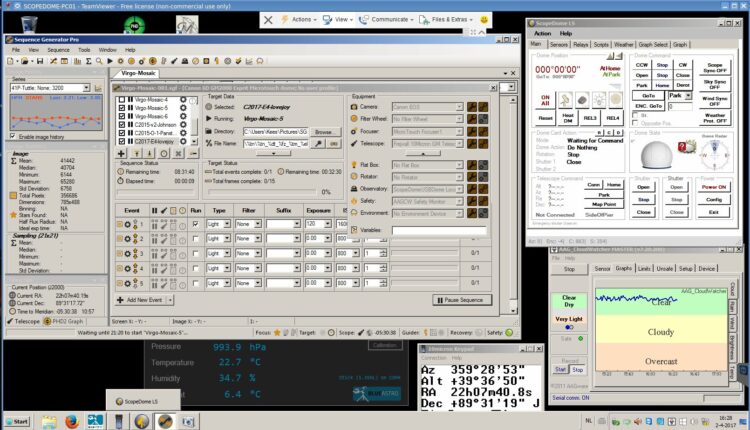
Task: Open Suffix dropdown for event 3
Action: click(297, 254)
